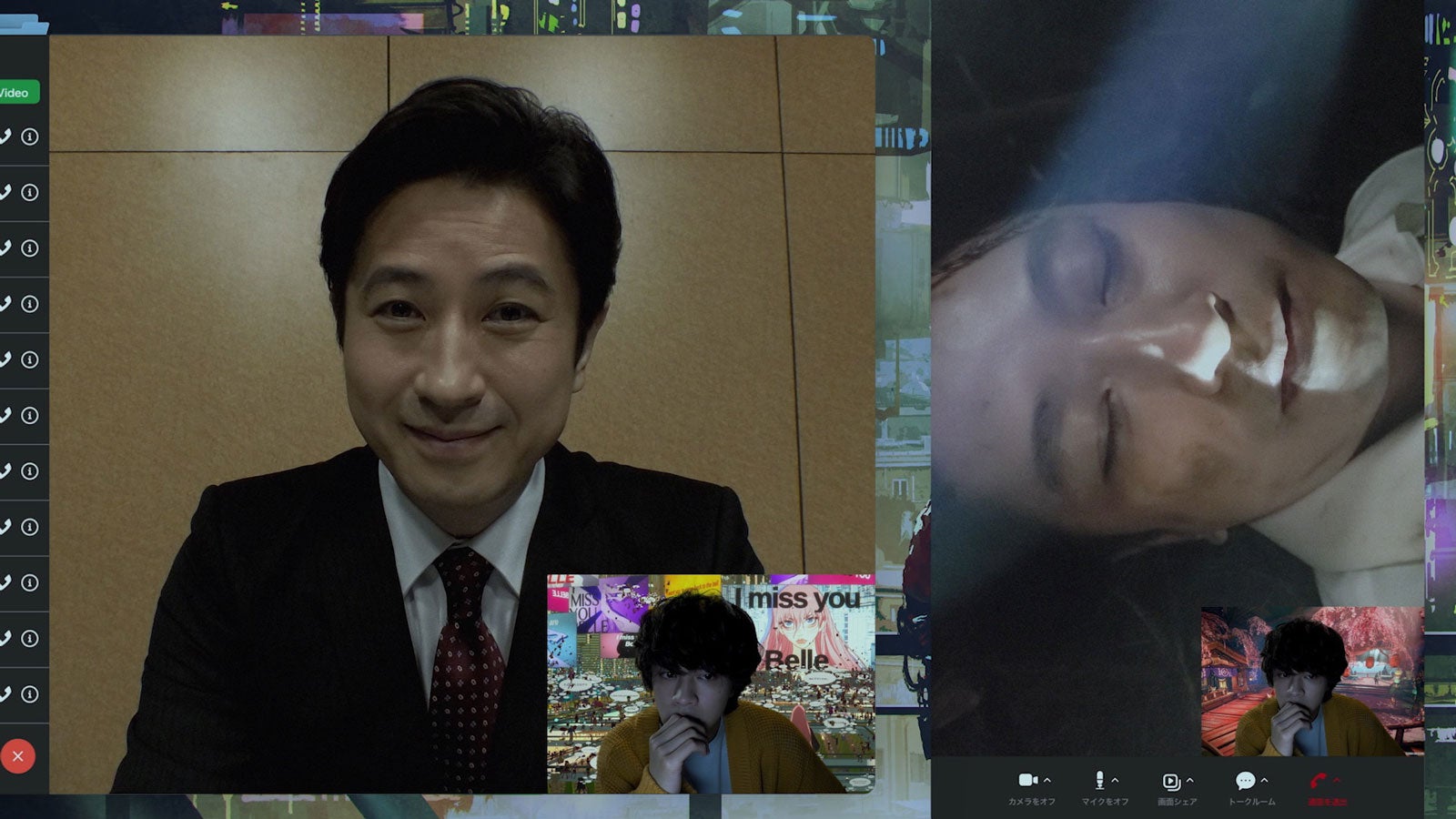Click the red circular X button
The height and width of the screenshot is (819, 1456).
(18, 756)
